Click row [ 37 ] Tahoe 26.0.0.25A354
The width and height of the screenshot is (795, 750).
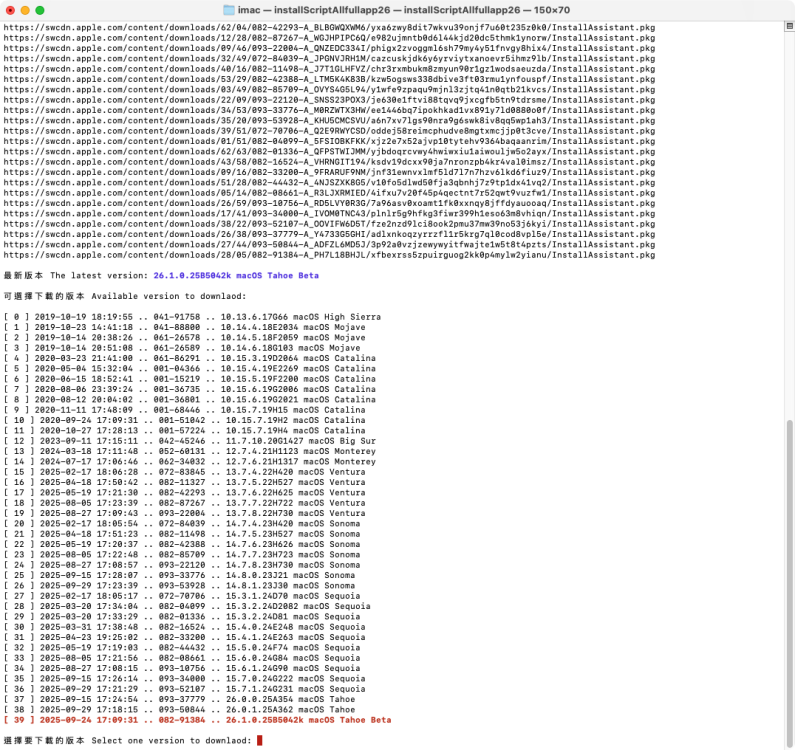point(179,699)
